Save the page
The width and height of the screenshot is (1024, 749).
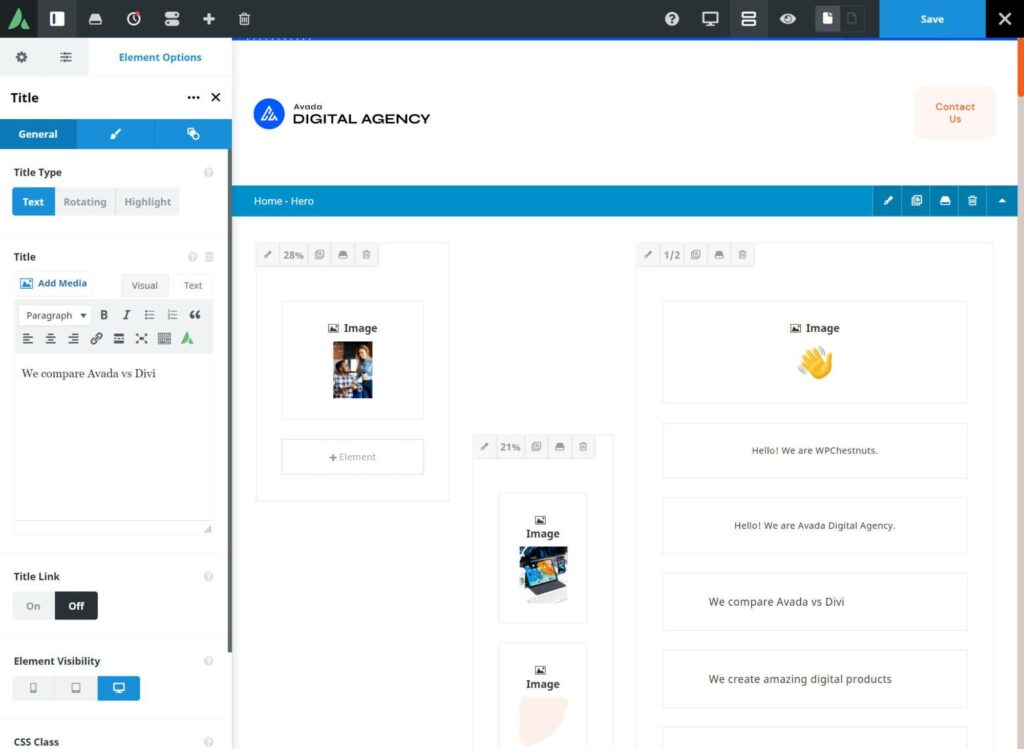pos(932,19)
